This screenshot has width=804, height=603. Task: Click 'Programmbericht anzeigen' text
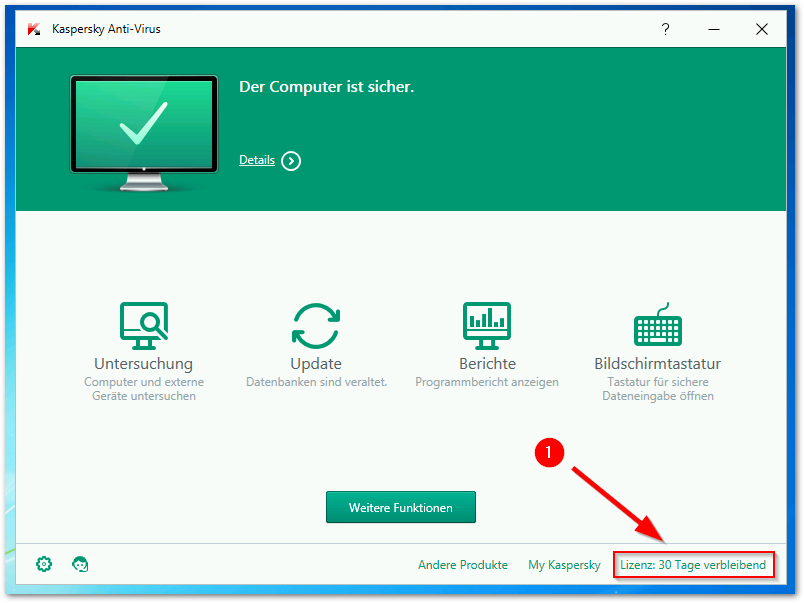coord(487,382)
